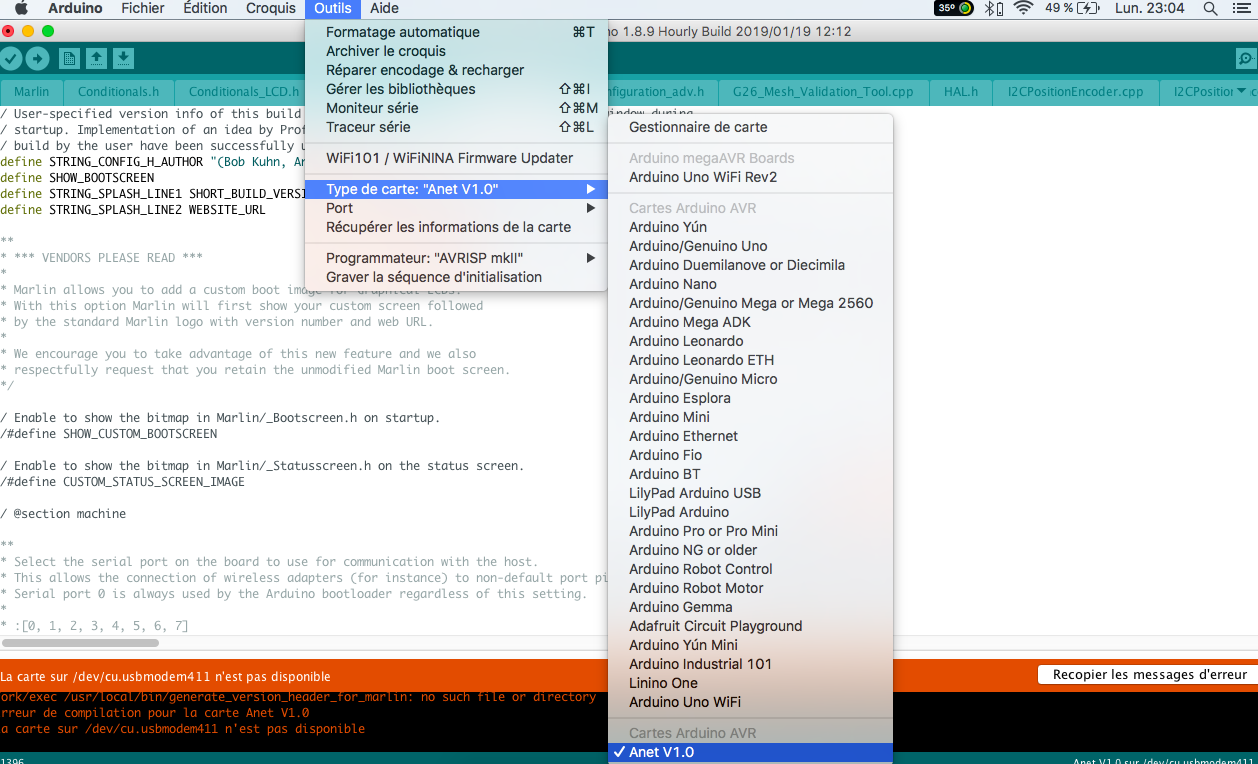1258x764 pixels.
Task: Select Adafruit Circuit Playground board
Action: pyautogui.click(x=750, y=626)
